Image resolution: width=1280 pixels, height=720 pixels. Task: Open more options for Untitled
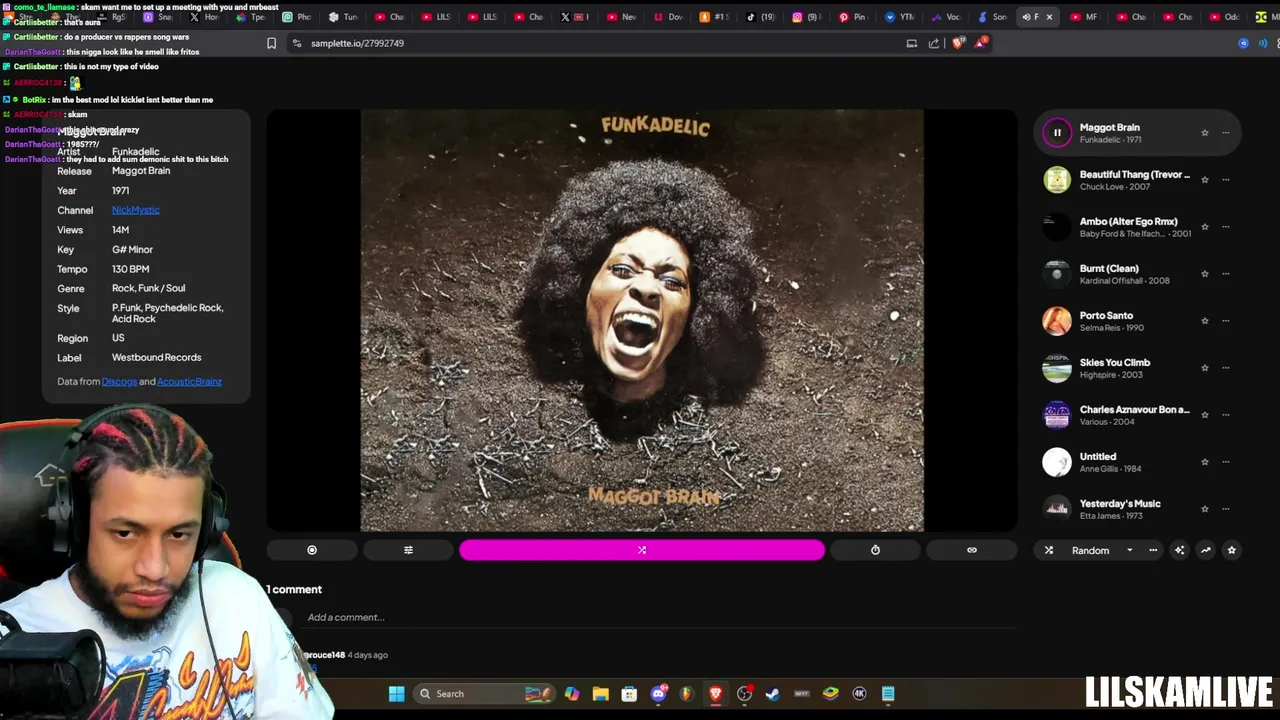[1225, 462]
